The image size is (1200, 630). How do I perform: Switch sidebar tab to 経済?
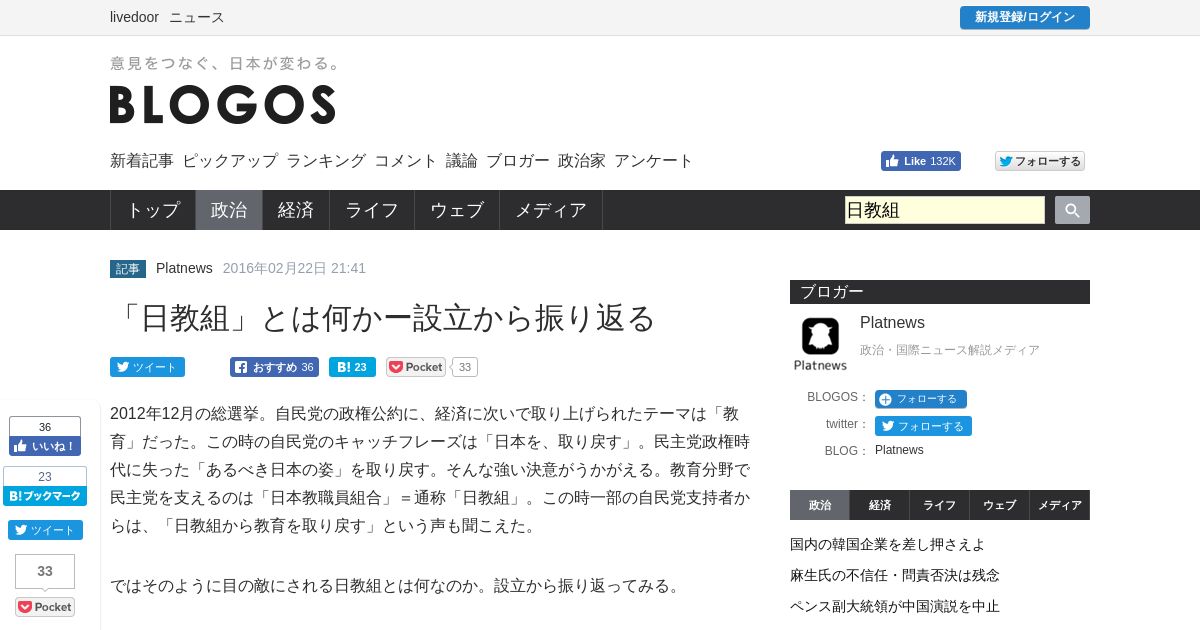pyautogui.click(x=880, y=505)
